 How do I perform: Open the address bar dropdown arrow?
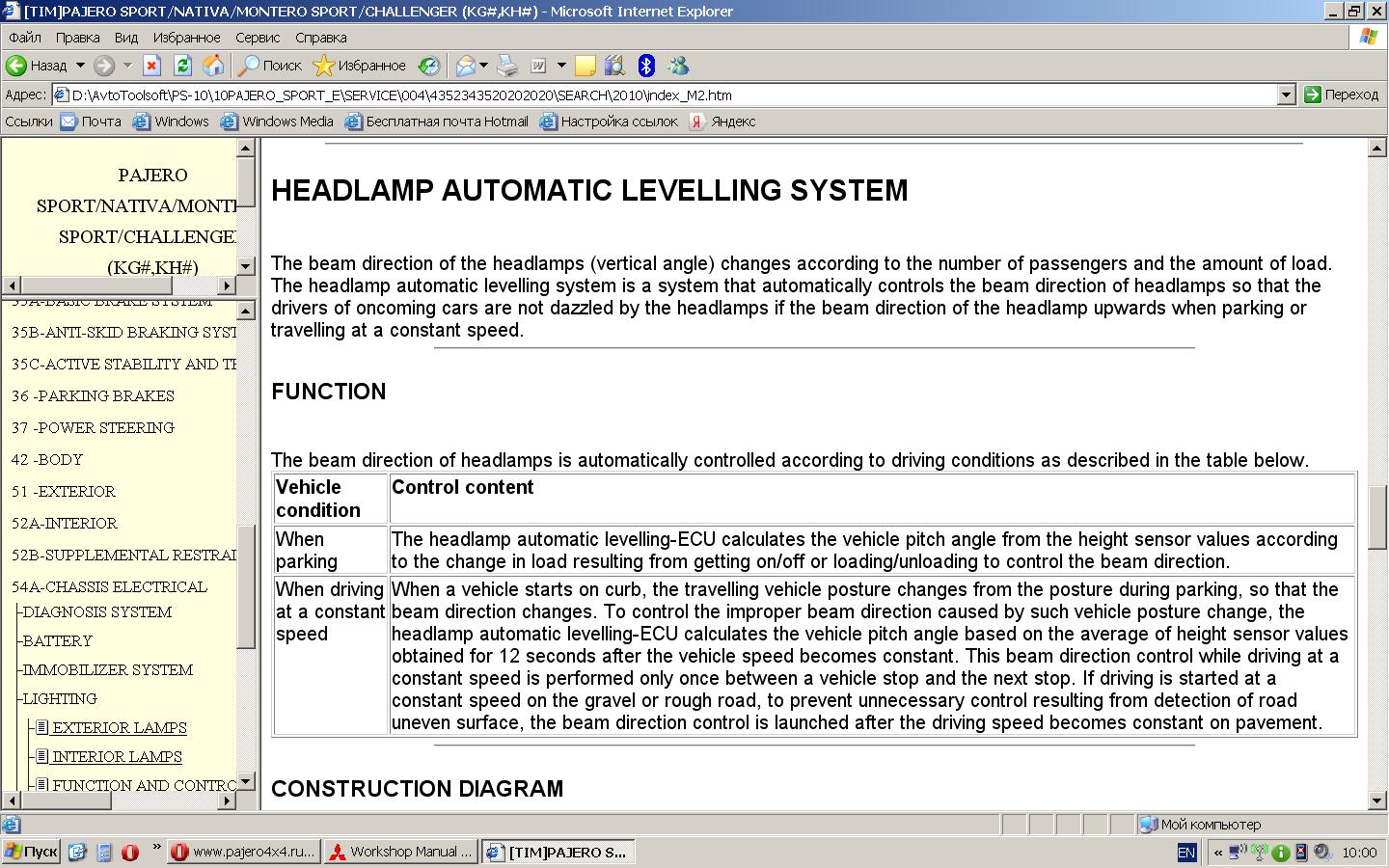(x=1286, y=95)
